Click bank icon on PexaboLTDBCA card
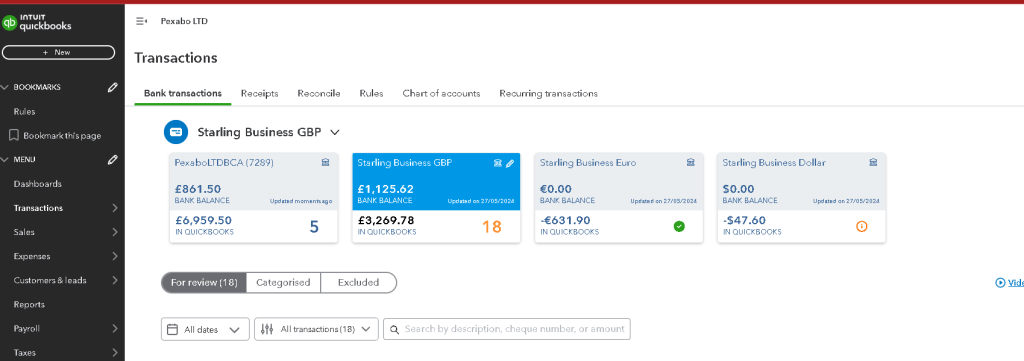Viewport: 1024px width, 361px height. pos(325,163)
